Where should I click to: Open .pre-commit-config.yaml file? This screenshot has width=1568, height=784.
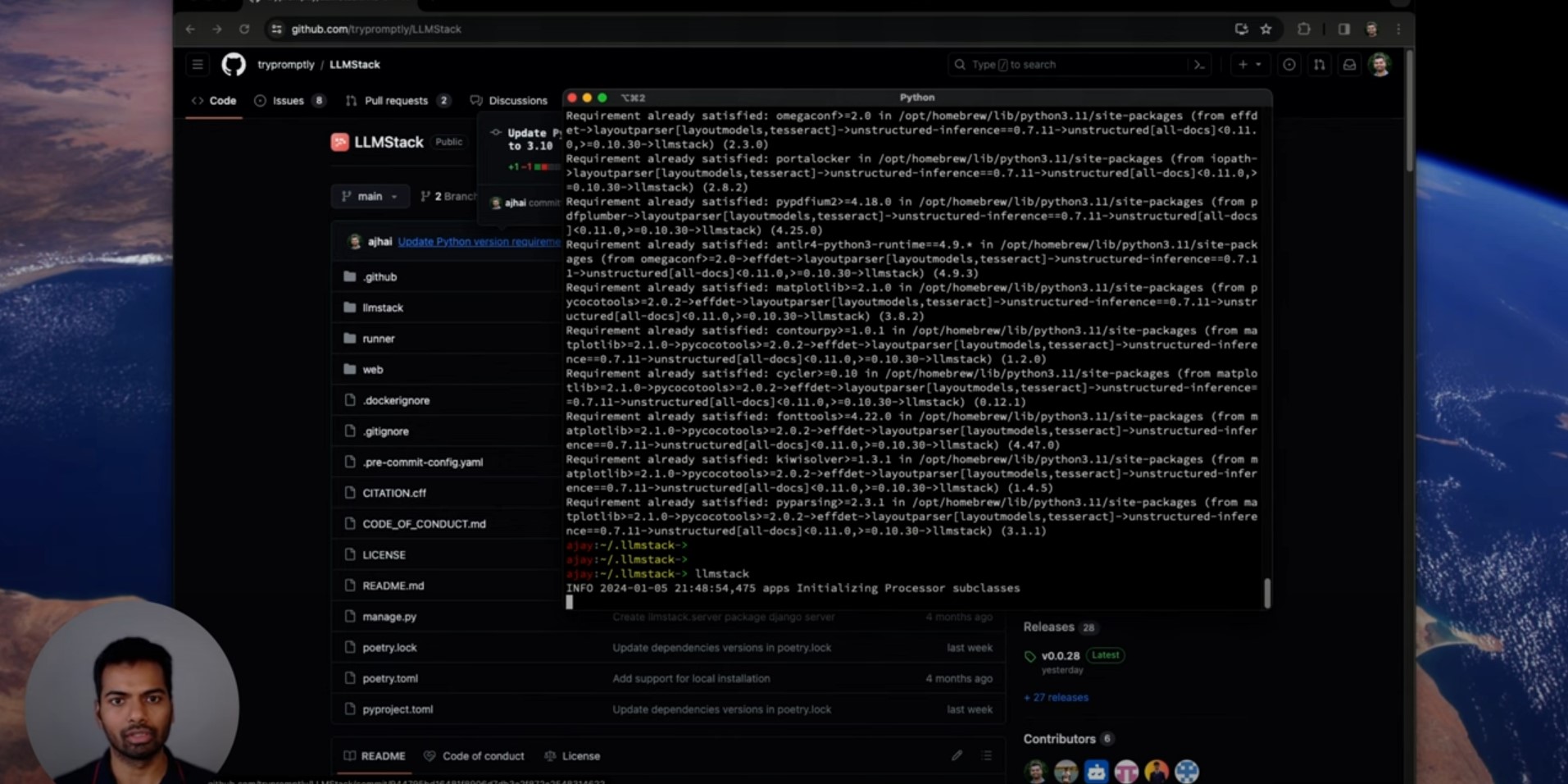click(423, 463)
